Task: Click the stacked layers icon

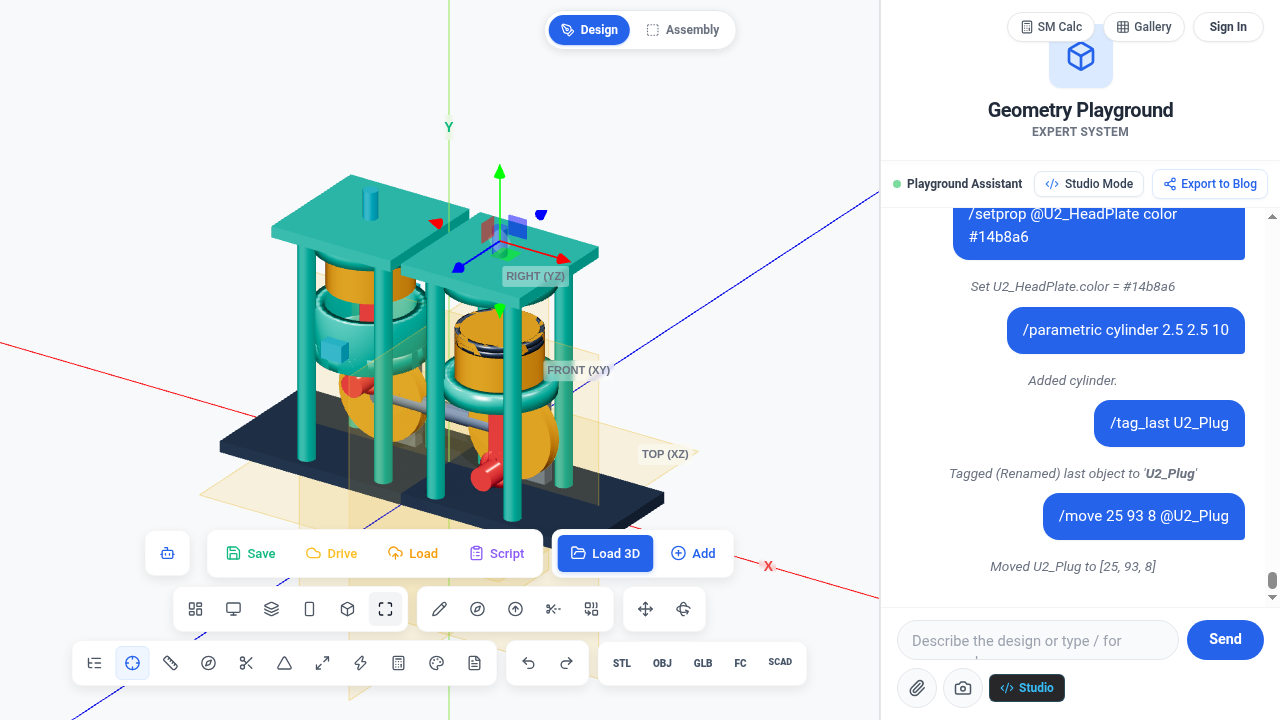Action: click(x=272, y=609)
